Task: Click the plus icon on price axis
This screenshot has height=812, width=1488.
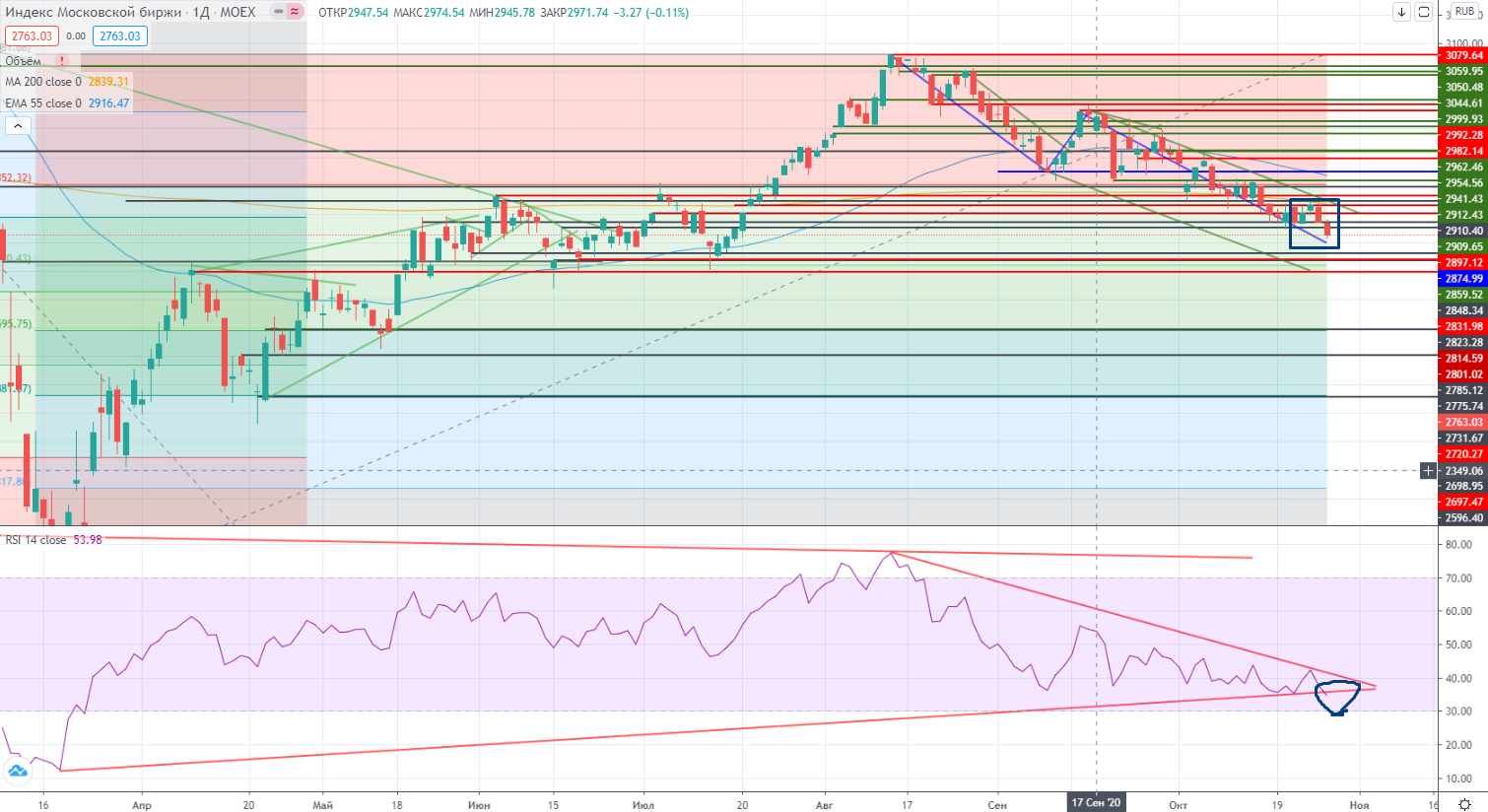Action: 1428,471
